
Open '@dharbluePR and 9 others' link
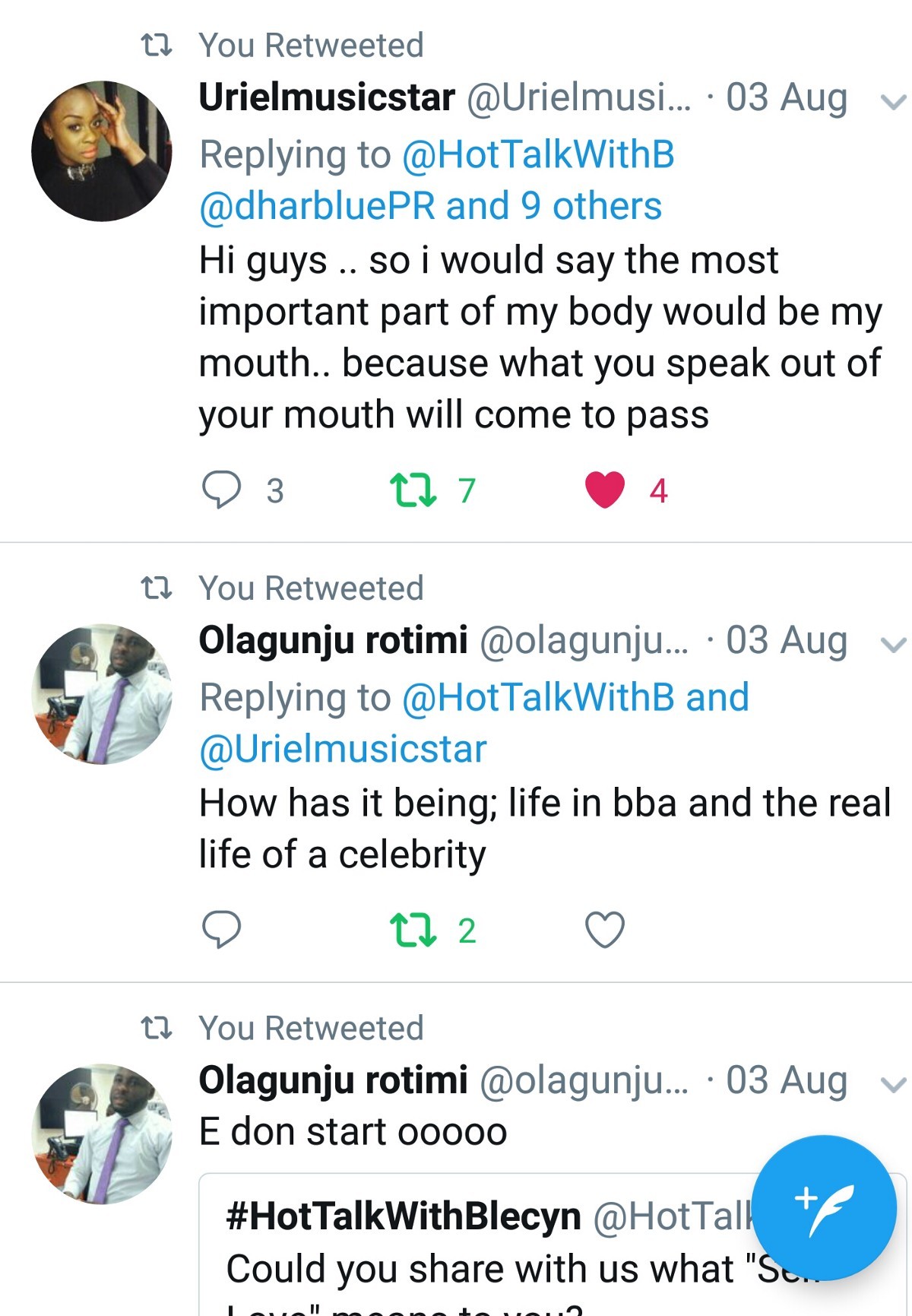[430, 207]
